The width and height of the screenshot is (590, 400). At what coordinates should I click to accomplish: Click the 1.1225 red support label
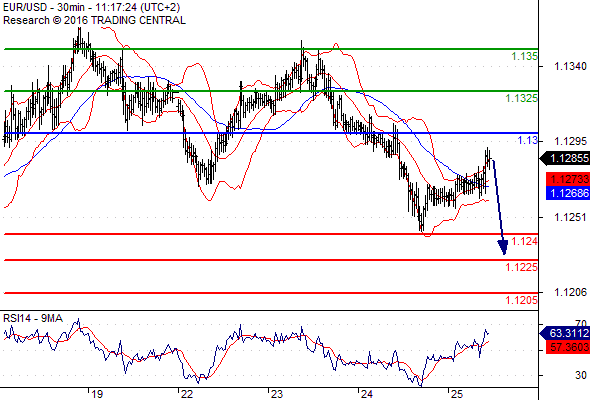[x=522, y=267]
